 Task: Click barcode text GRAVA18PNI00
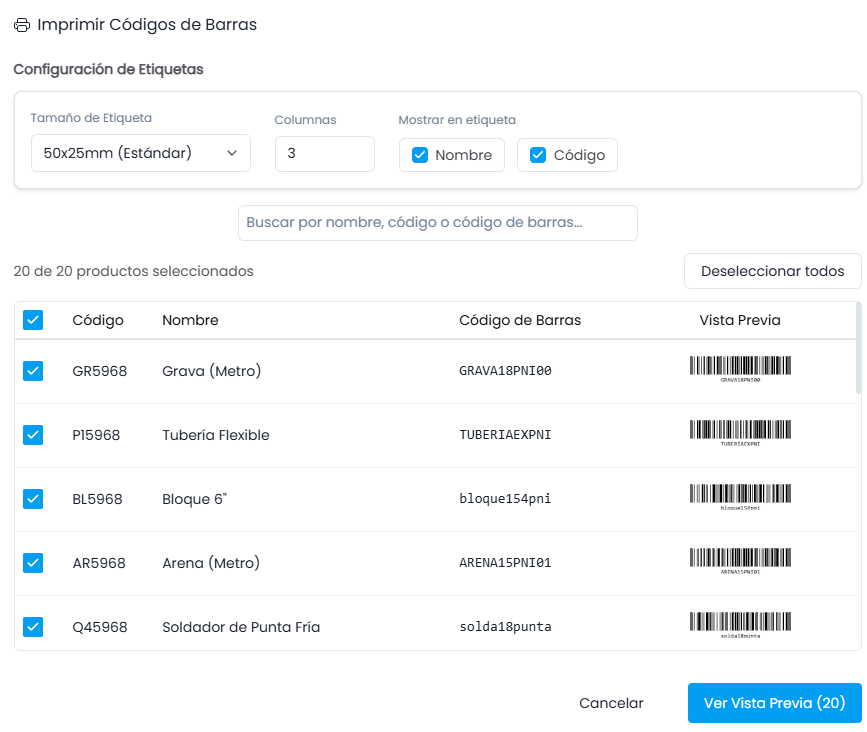[505, 371]
